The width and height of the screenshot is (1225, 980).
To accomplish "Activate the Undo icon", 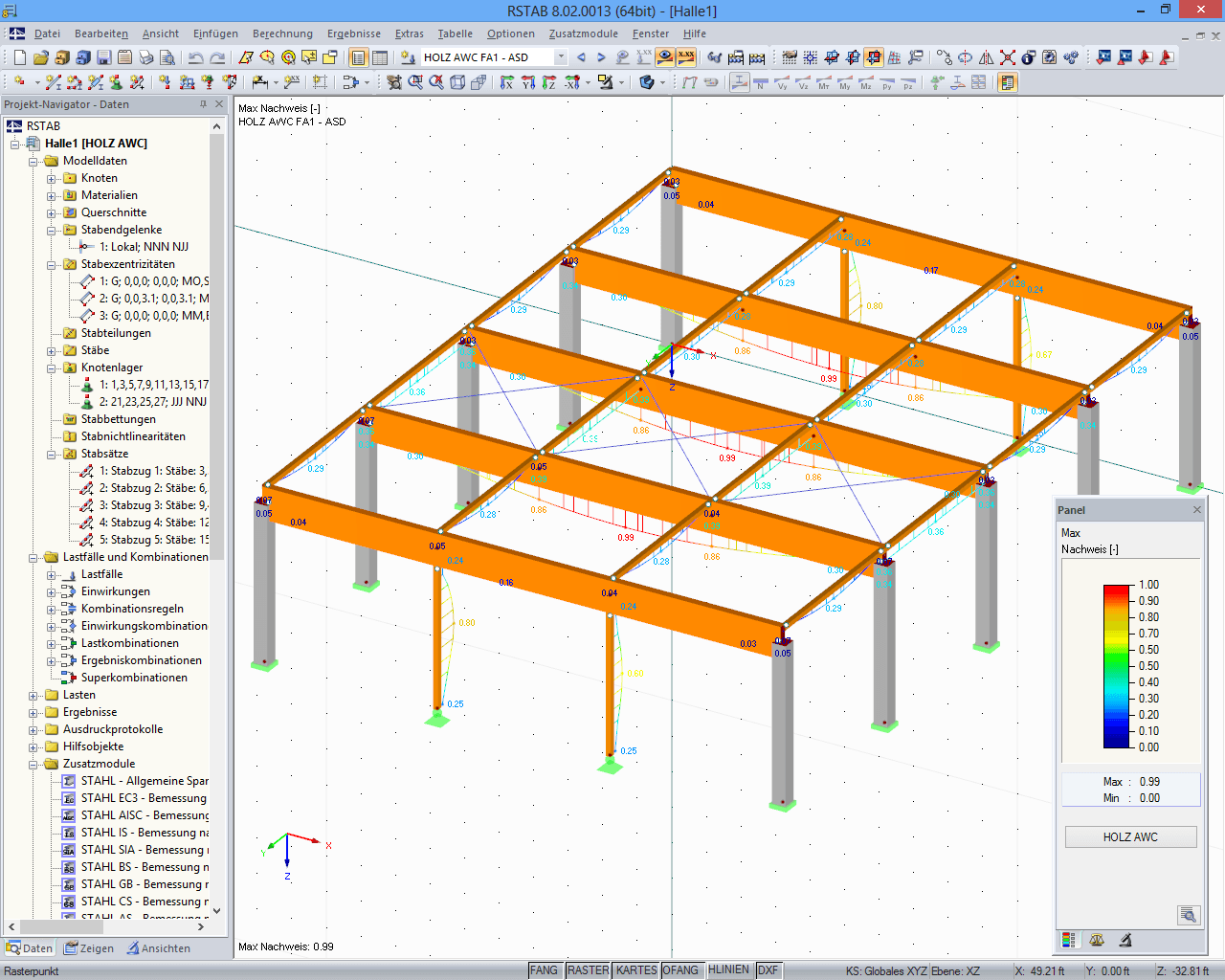I will (x=197, y=56).
